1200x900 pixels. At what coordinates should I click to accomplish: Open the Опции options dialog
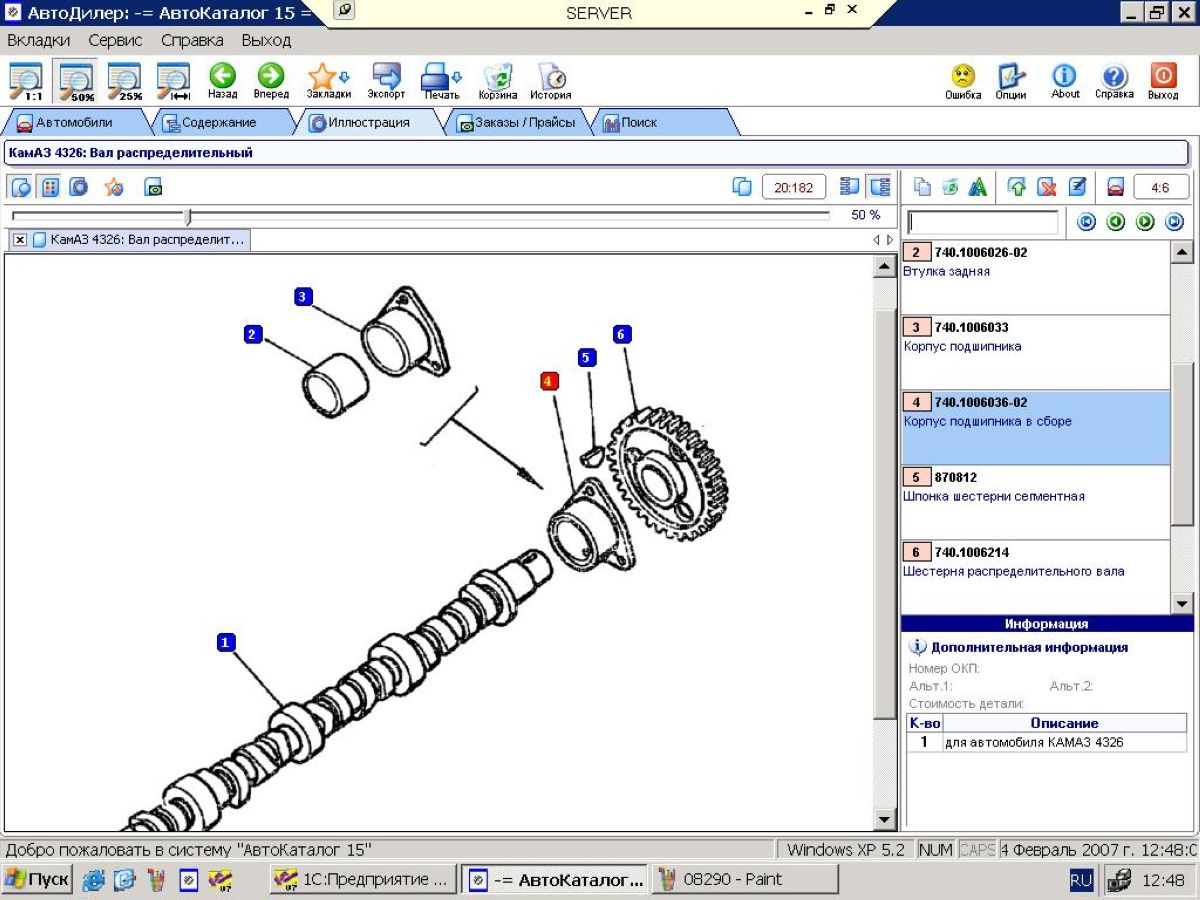pos(1011,82)
